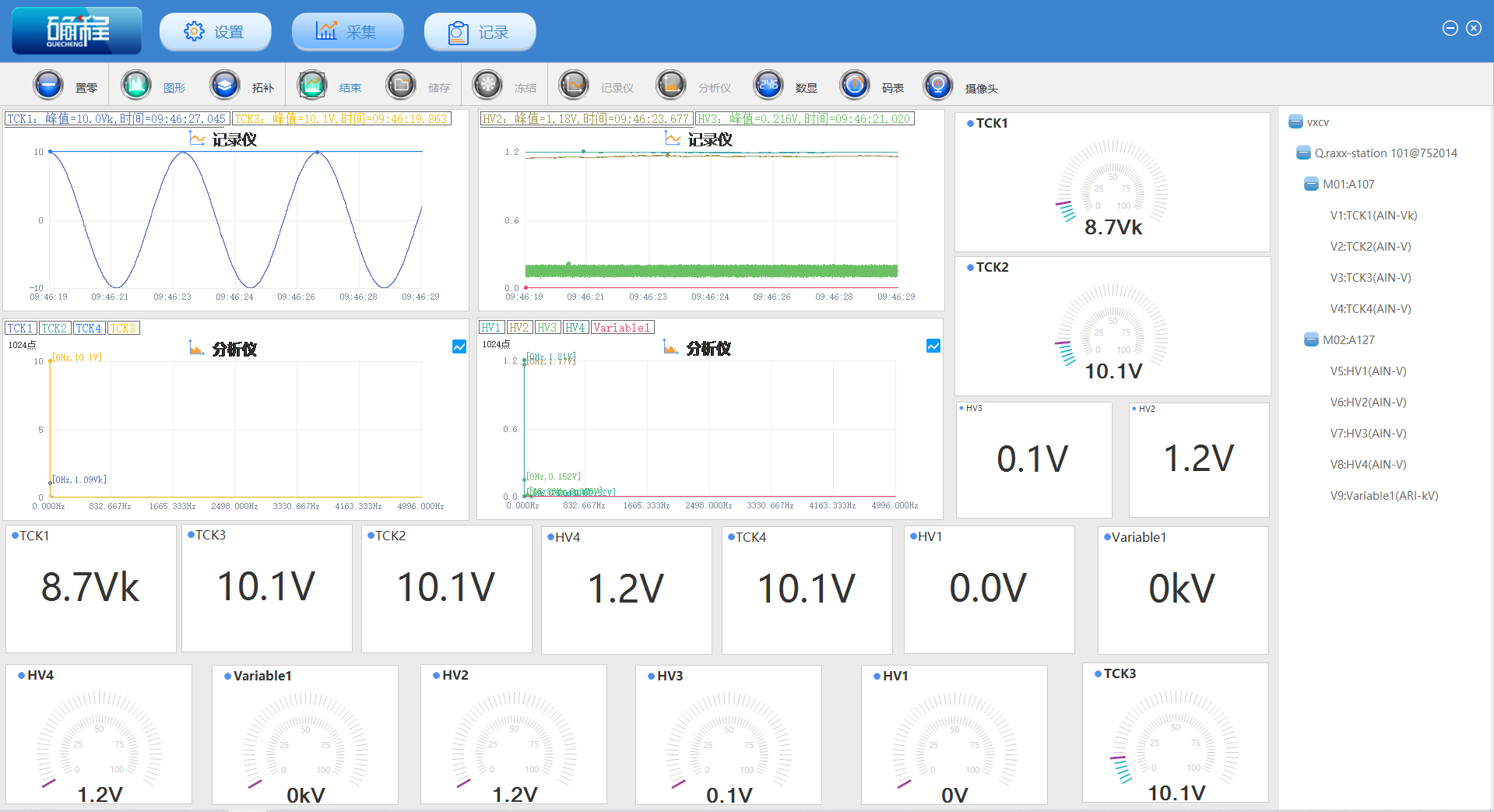Toggle checkbox on the HV 分析仪 chart
1494x812 pixels.
933,346
